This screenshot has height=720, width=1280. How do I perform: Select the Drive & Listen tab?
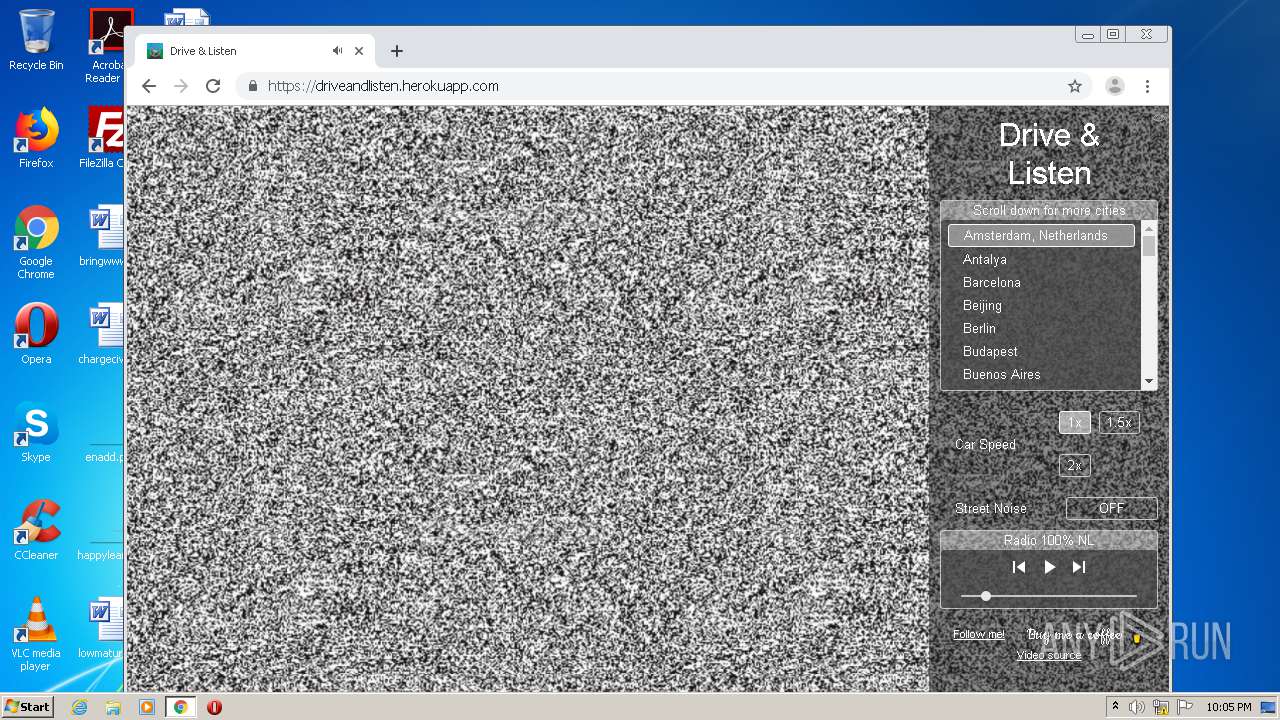point(255,51)
